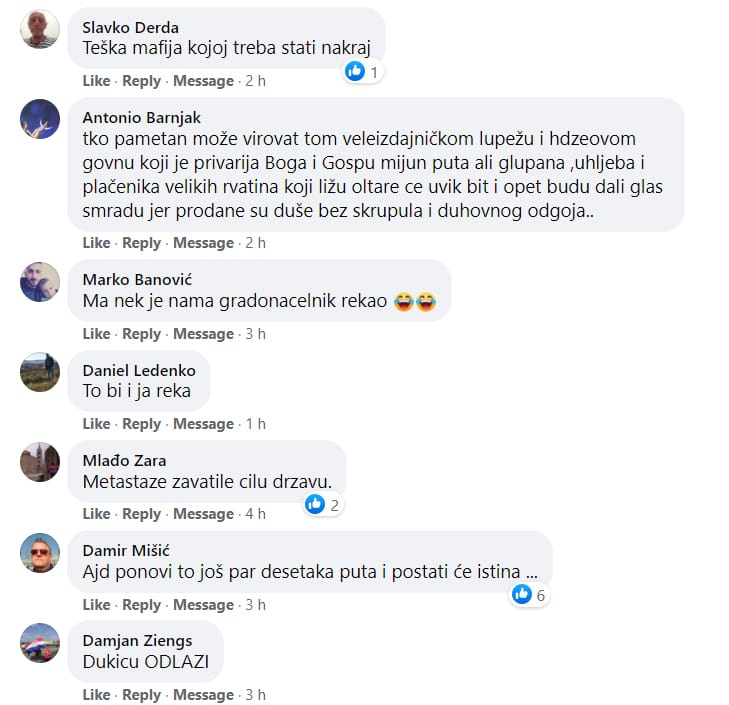Open Damir Mišić's sunglasses avatar
729x705 pixels.
pos(40,553)
